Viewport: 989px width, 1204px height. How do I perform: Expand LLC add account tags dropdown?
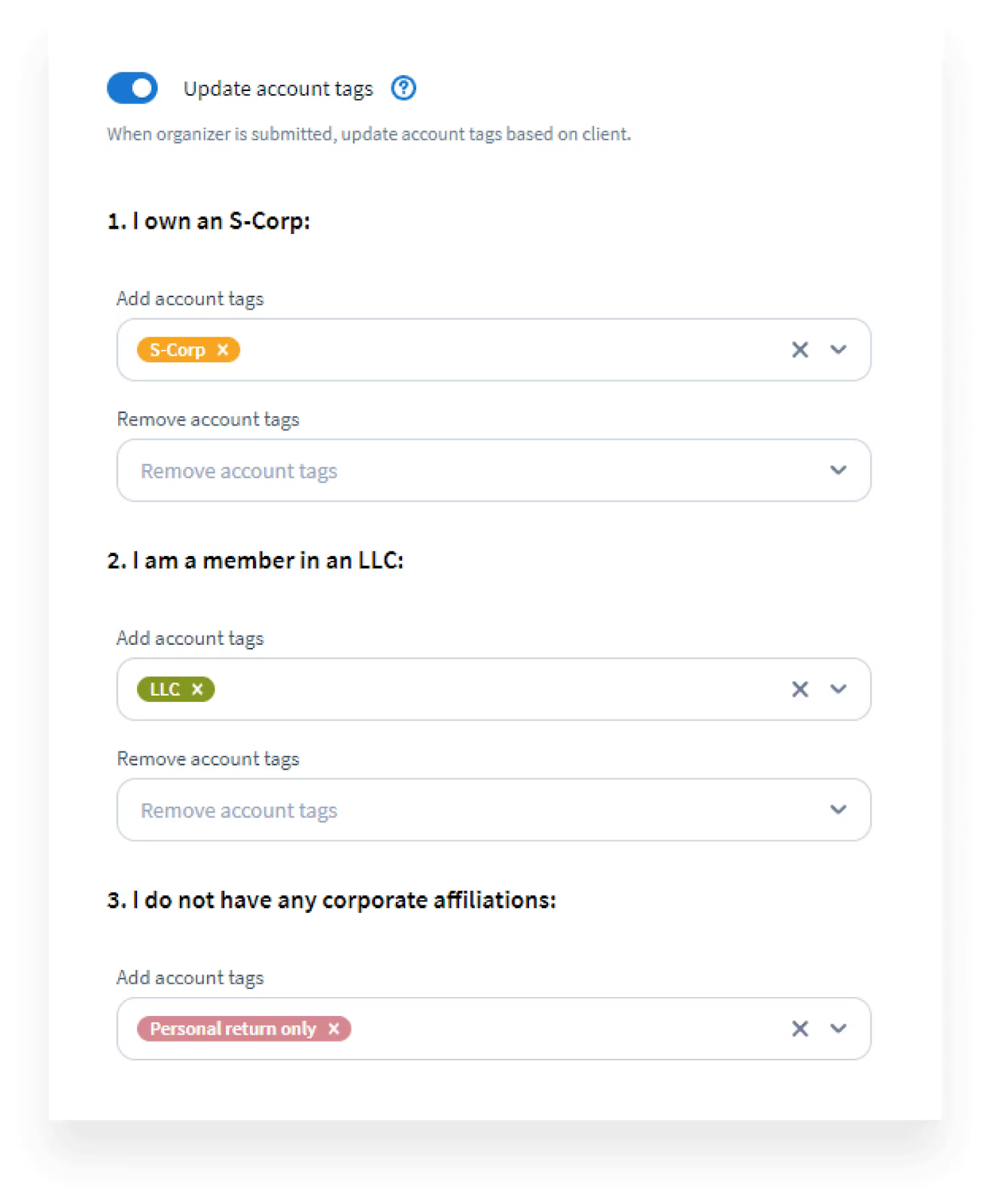[838, 689]
